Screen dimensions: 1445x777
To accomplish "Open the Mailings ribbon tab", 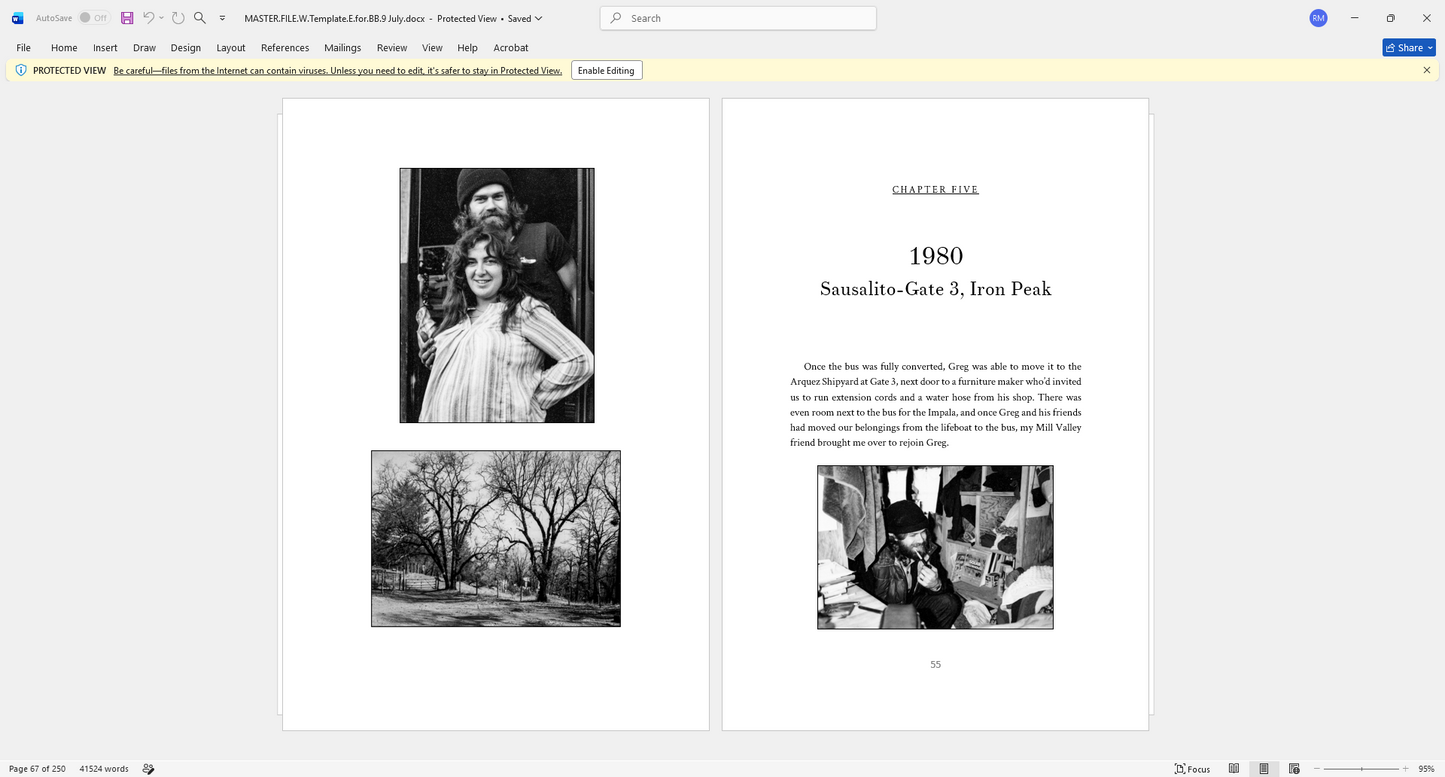I will [x=343, y=47].
